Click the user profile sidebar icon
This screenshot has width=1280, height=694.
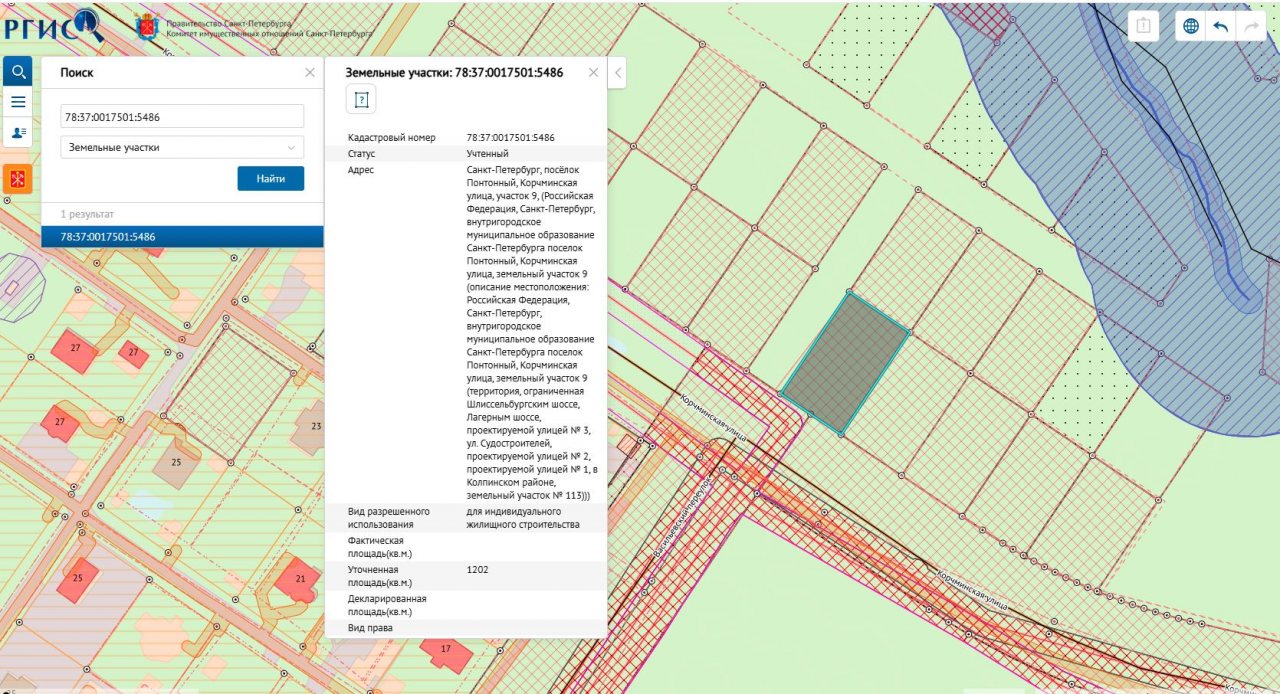pyautogui.click(x=18, y=132)
